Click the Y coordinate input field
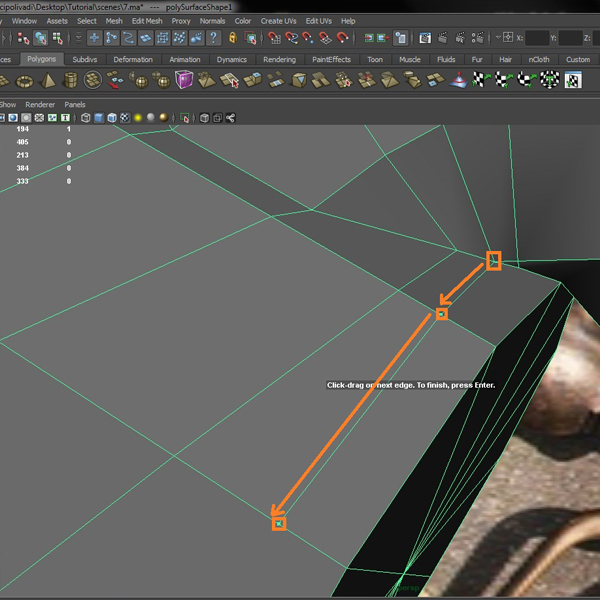This screenshot has width=600, height=600. click(570, 38)
